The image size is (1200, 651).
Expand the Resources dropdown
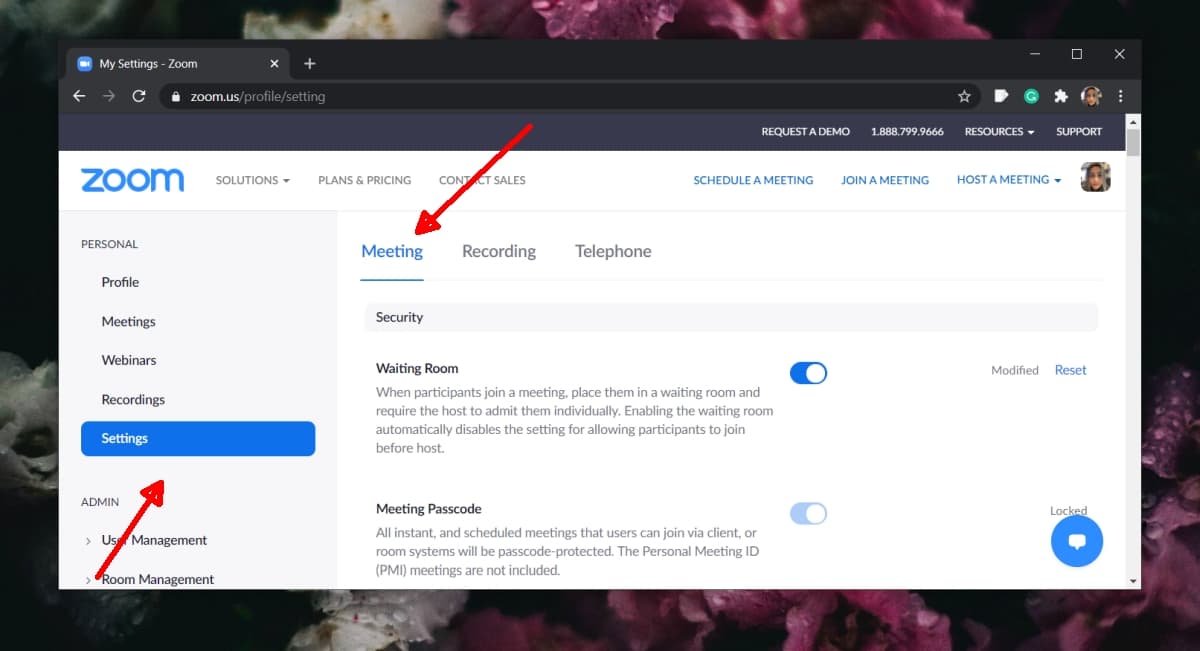tap(999, 132)
